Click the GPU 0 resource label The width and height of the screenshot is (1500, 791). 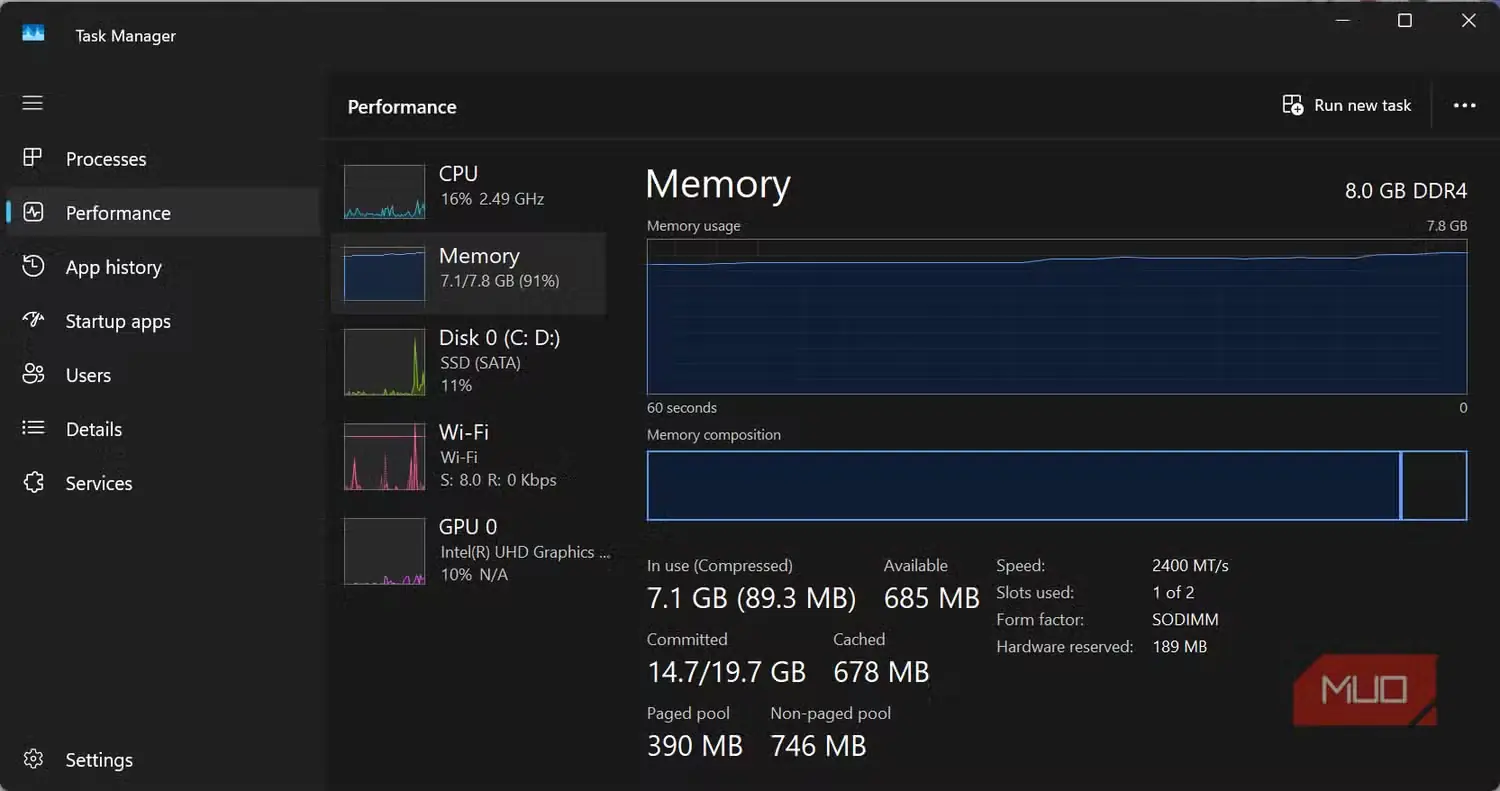pos(468,526)
